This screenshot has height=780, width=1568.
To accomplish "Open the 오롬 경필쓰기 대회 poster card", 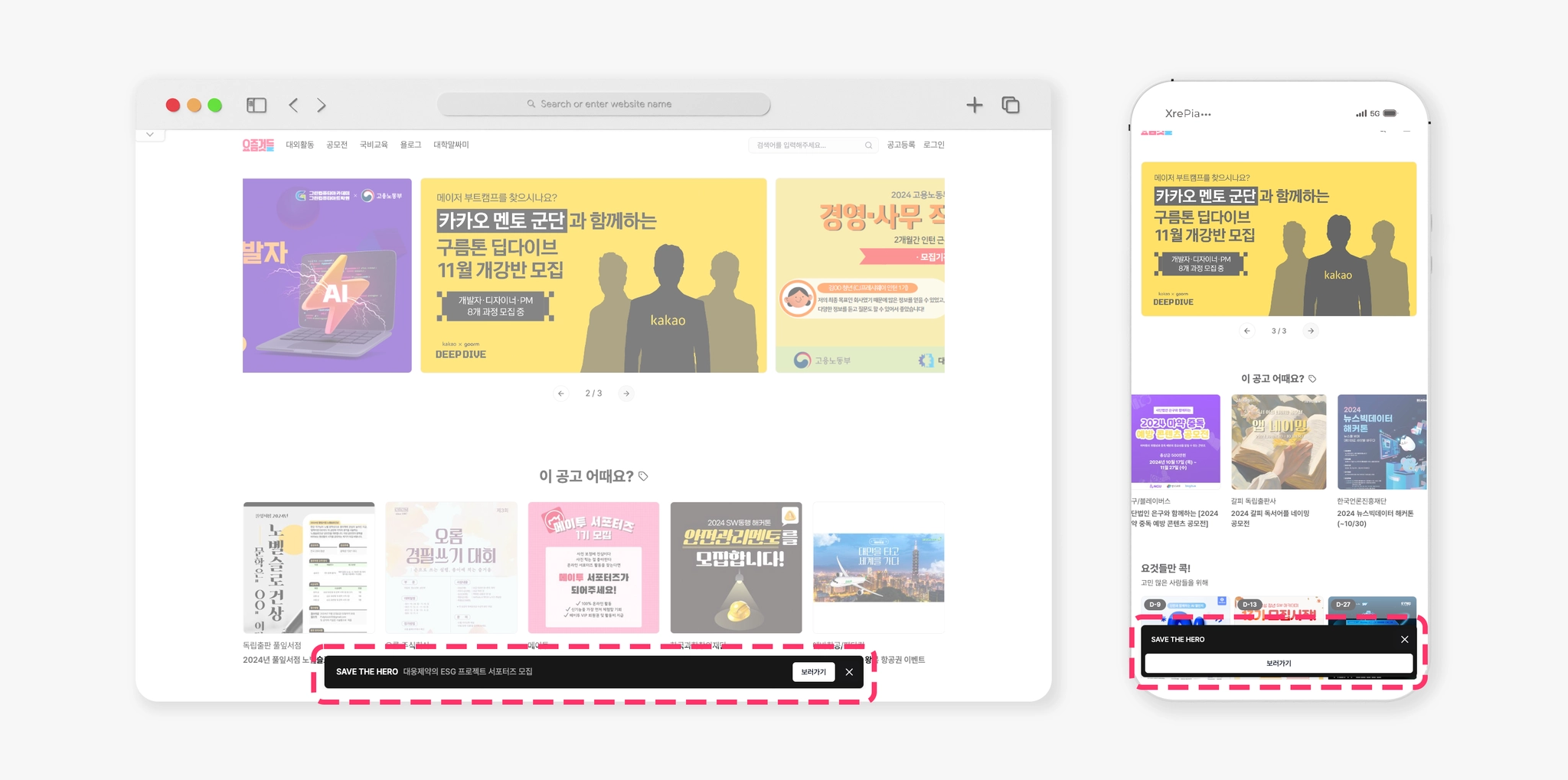I will click(451, 567).
